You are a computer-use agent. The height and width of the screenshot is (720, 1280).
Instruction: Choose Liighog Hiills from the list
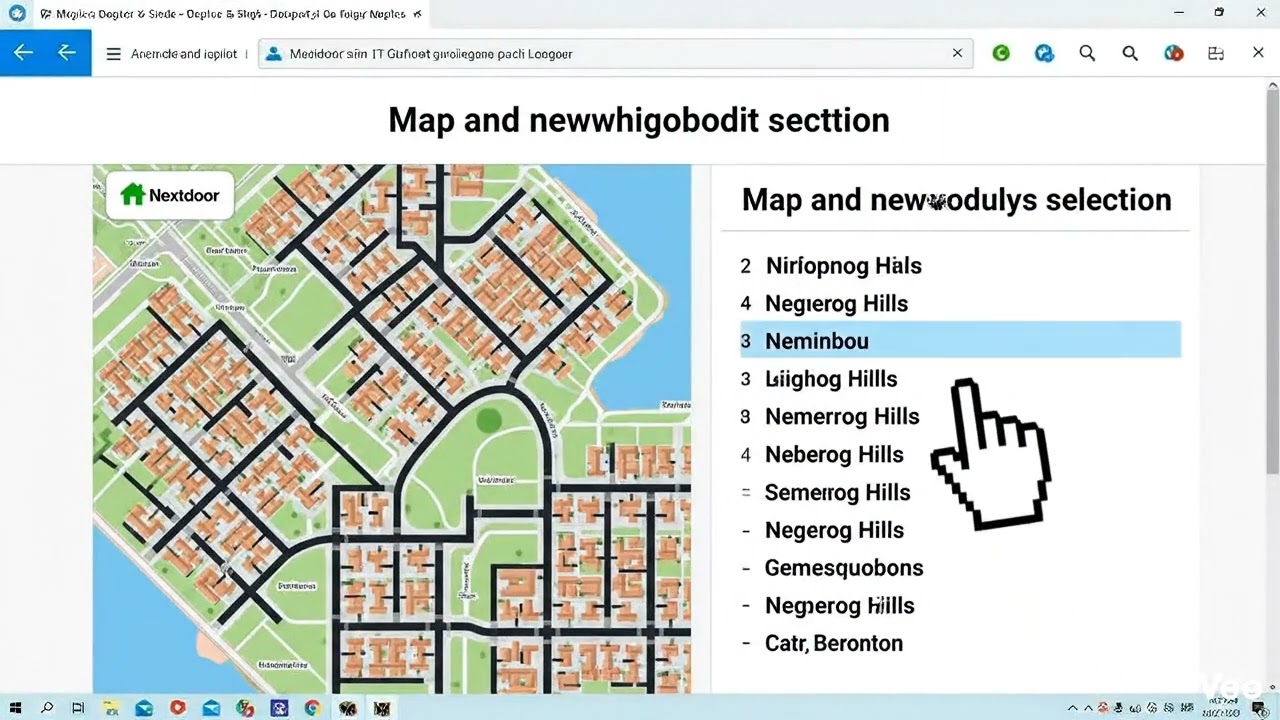(x=831, y=379)
